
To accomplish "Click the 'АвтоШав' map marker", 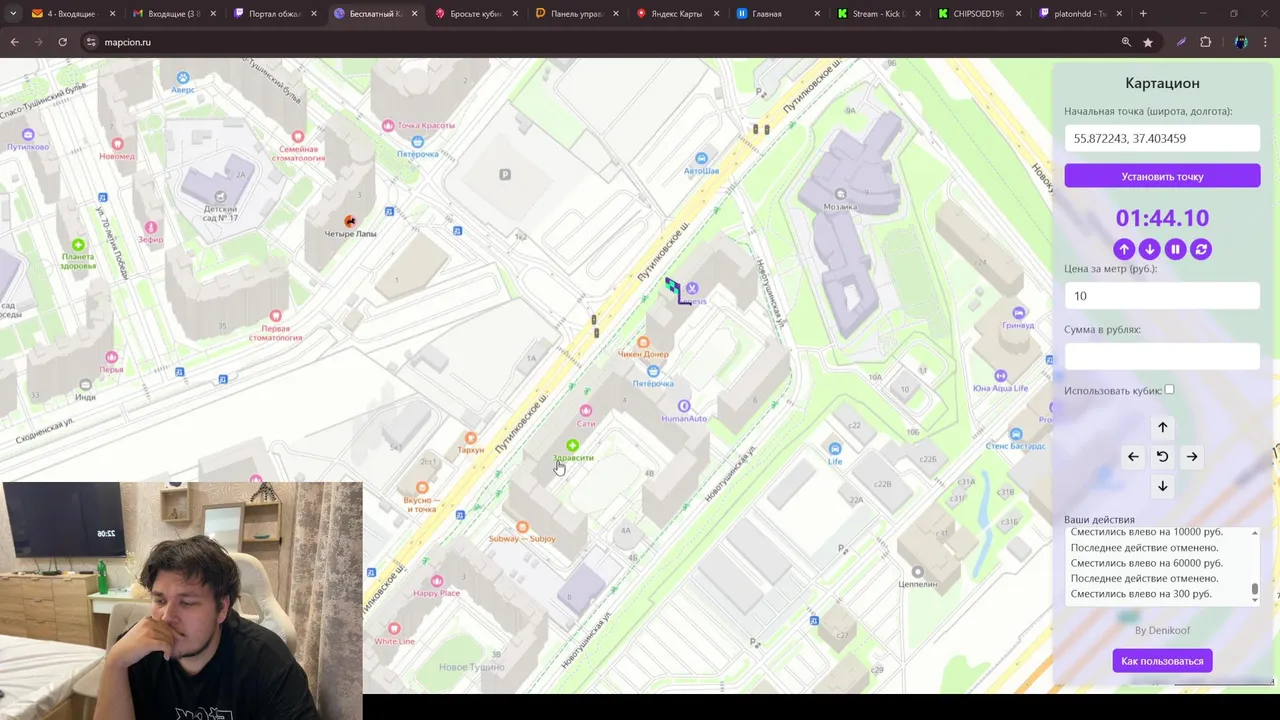I will point(701,158).
